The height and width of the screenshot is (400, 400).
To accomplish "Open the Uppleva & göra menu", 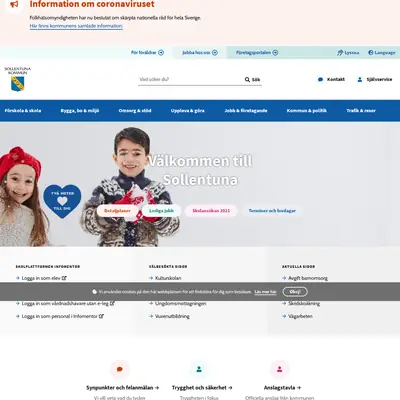I will (188, 111).
